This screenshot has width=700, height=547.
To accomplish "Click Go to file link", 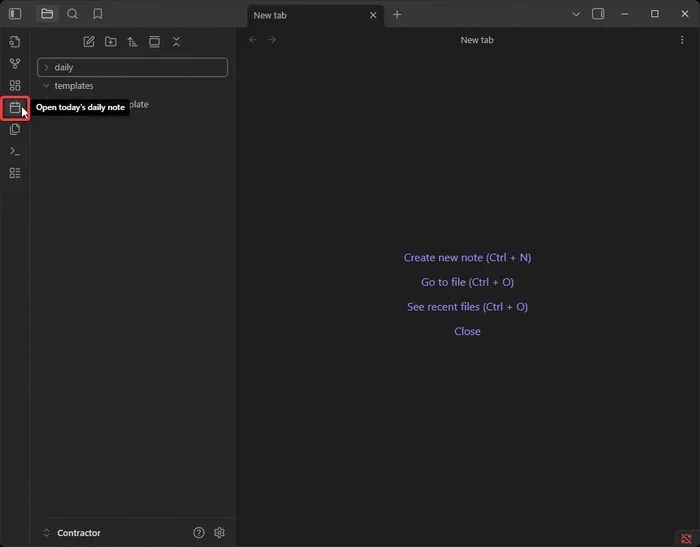I will (467, 282).
